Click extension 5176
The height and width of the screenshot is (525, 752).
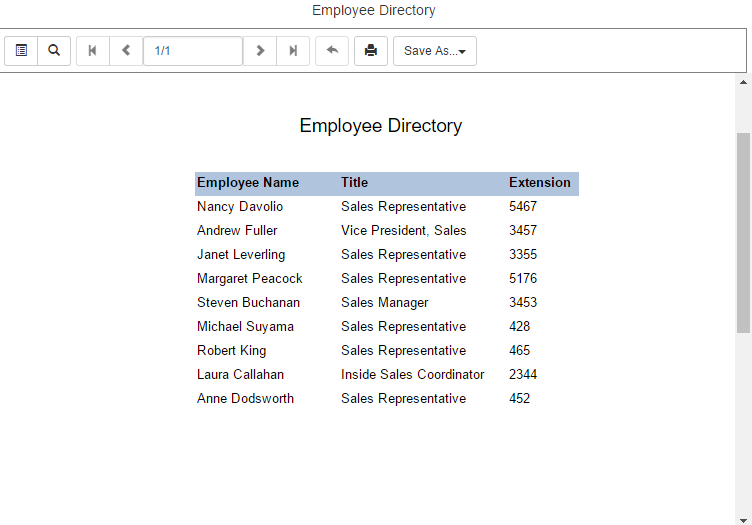point(523,279)
